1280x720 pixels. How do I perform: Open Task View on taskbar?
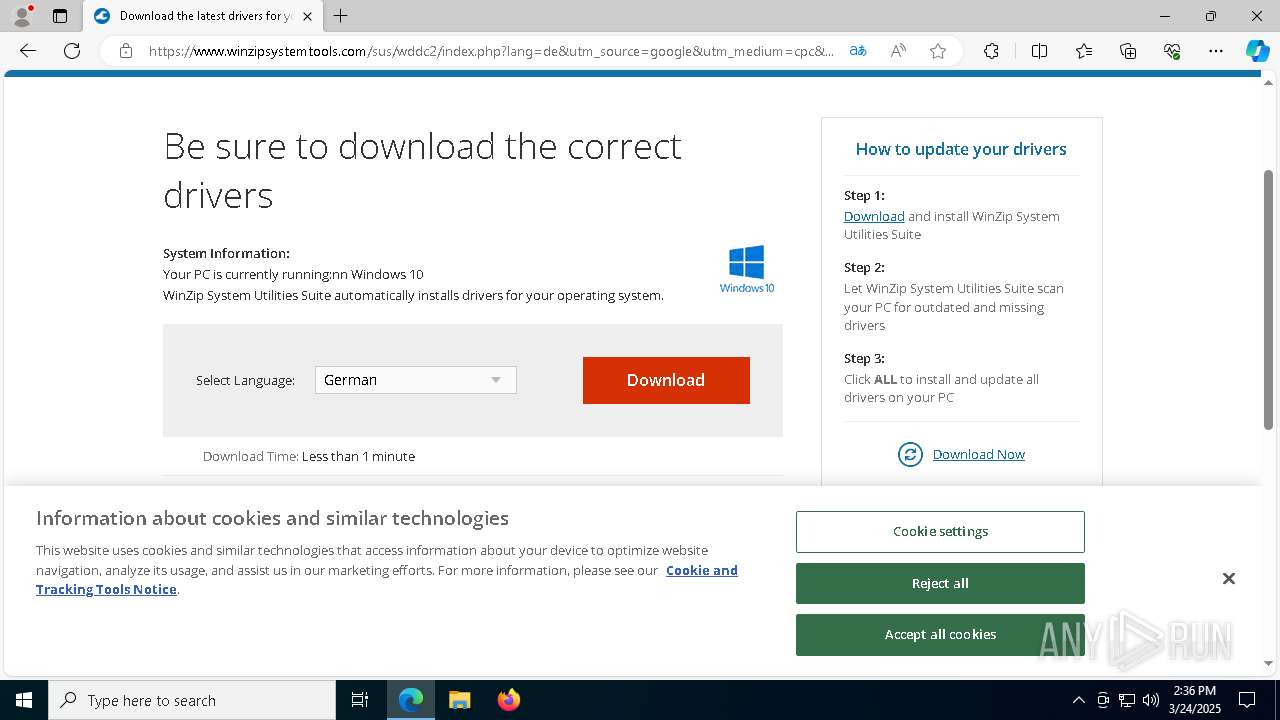[360, 700]
